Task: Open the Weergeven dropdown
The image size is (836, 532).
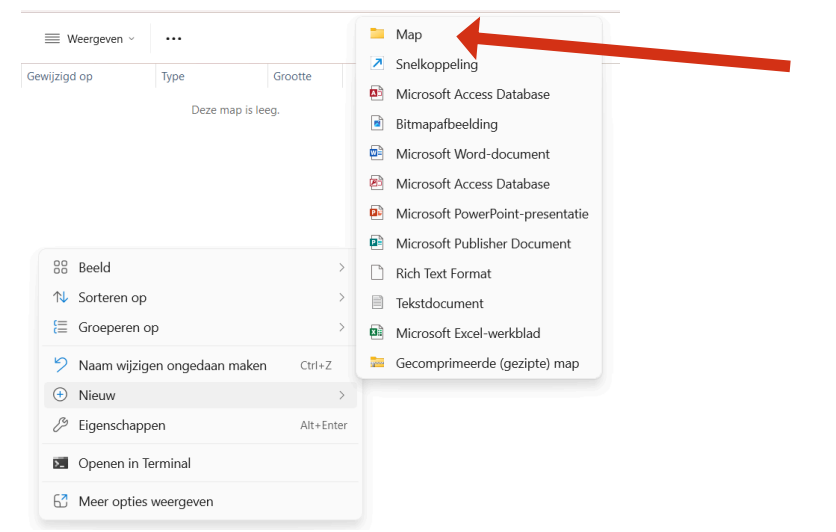Action: (90, 39)
